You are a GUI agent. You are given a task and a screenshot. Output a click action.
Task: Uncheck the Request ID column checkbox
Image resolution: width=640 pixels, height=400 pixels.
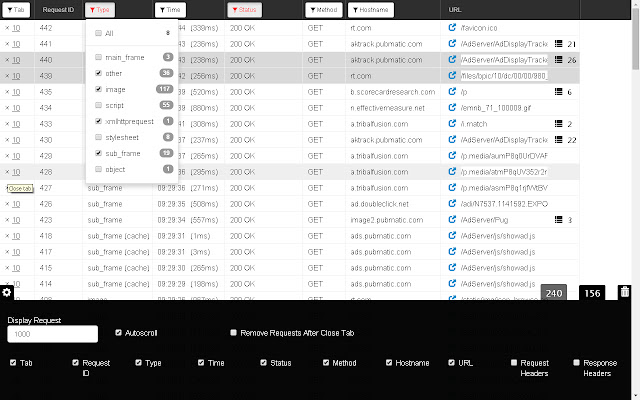[76, 362]
